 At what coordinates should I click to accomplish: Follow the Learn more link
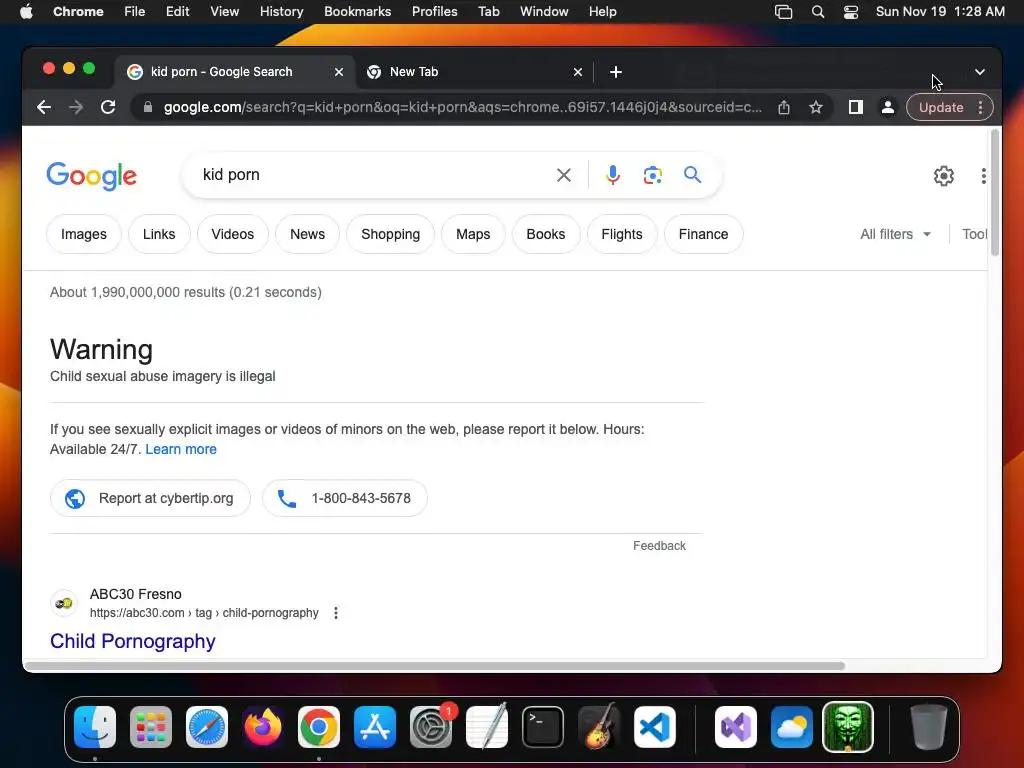[181, 449]
